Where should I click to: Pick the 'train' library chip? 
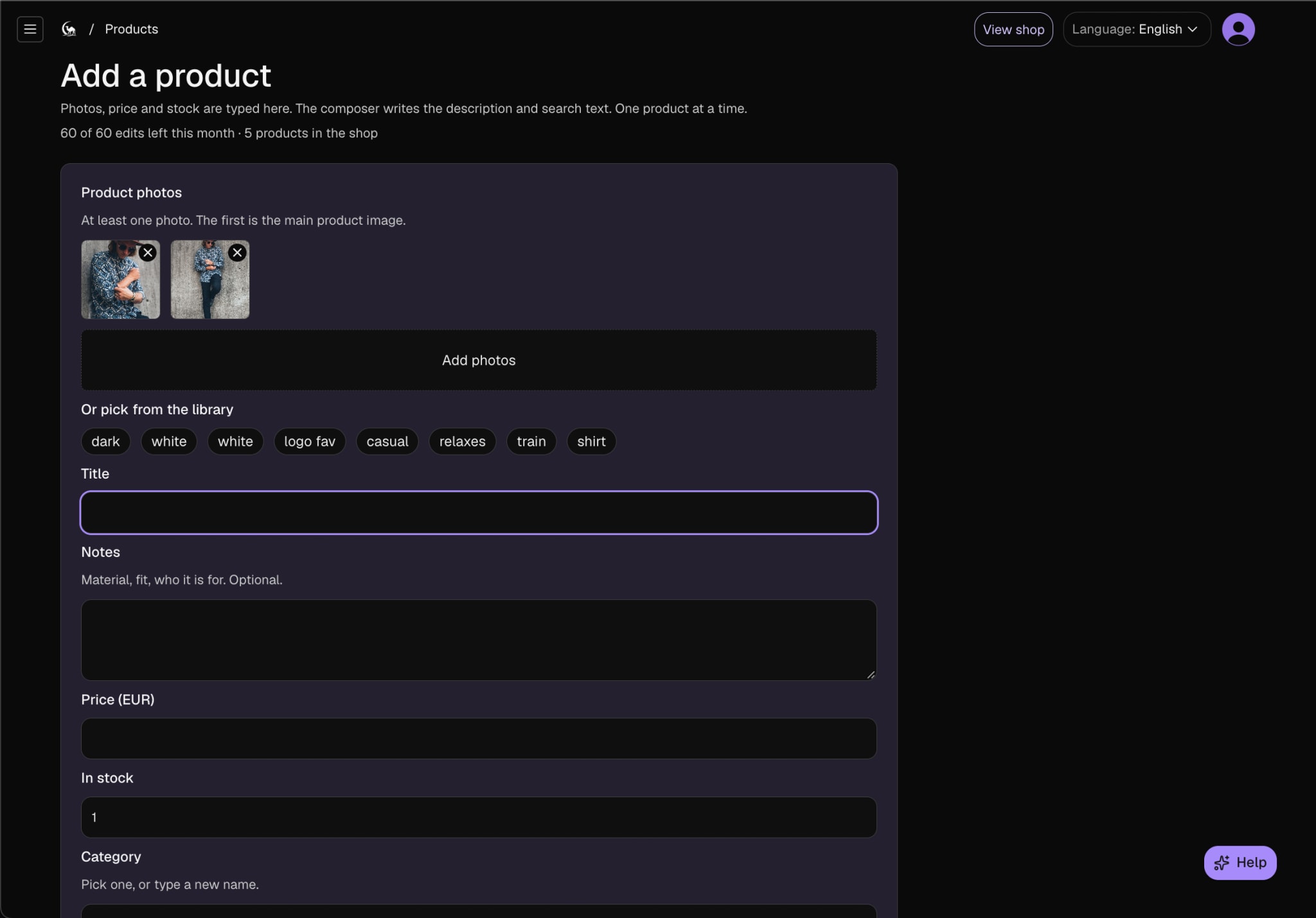pyautogui.click(x=531, y=441)
